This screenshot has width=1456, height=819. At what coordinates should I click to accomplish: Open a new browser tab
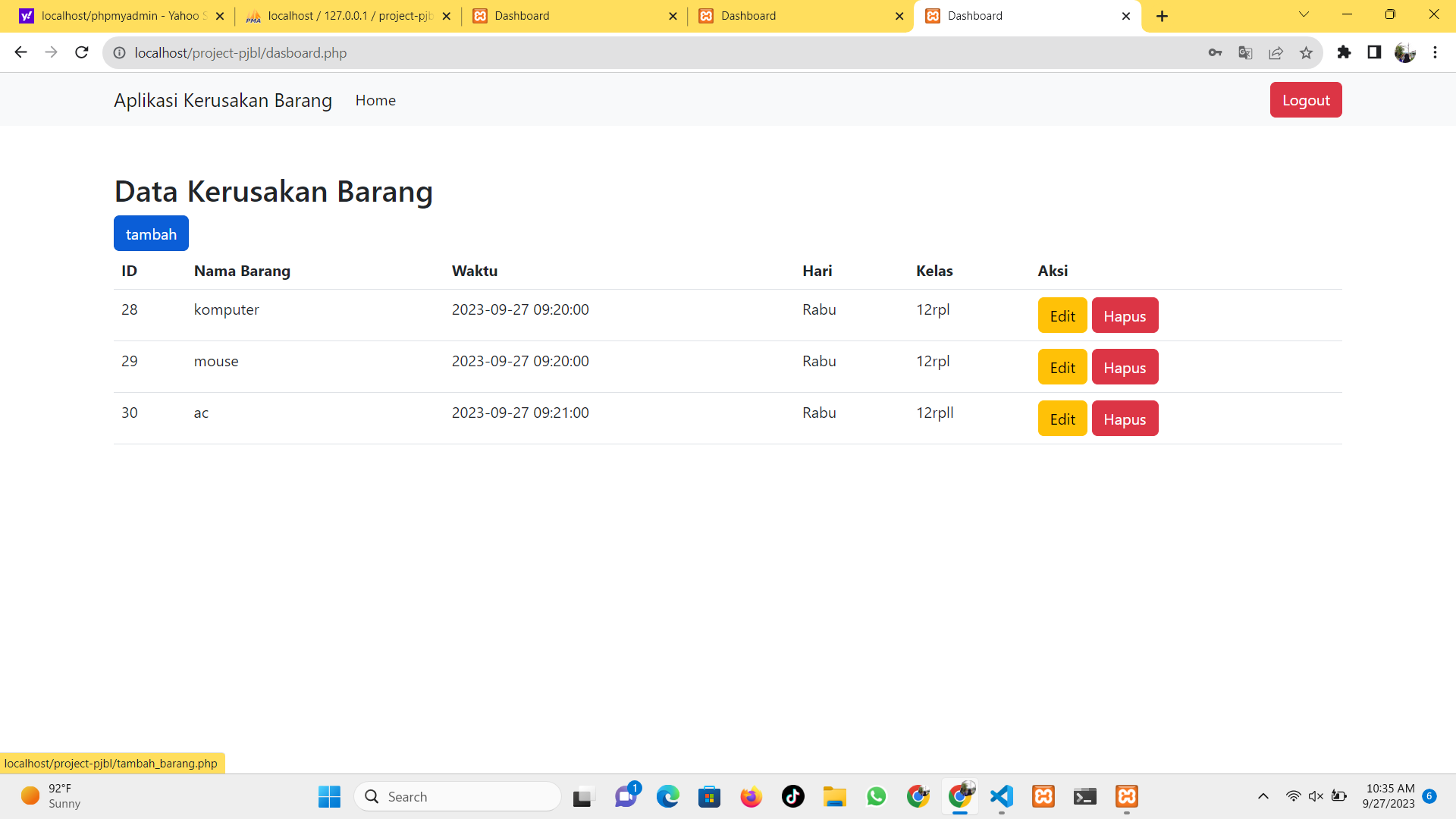[x=1162, y=16]
